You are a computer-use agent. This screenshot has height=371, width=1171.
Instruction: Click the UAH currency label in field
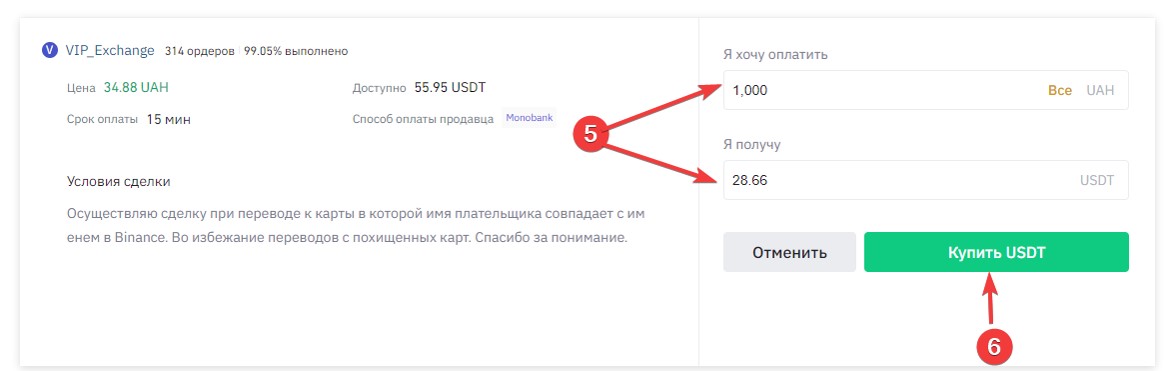1100,90
